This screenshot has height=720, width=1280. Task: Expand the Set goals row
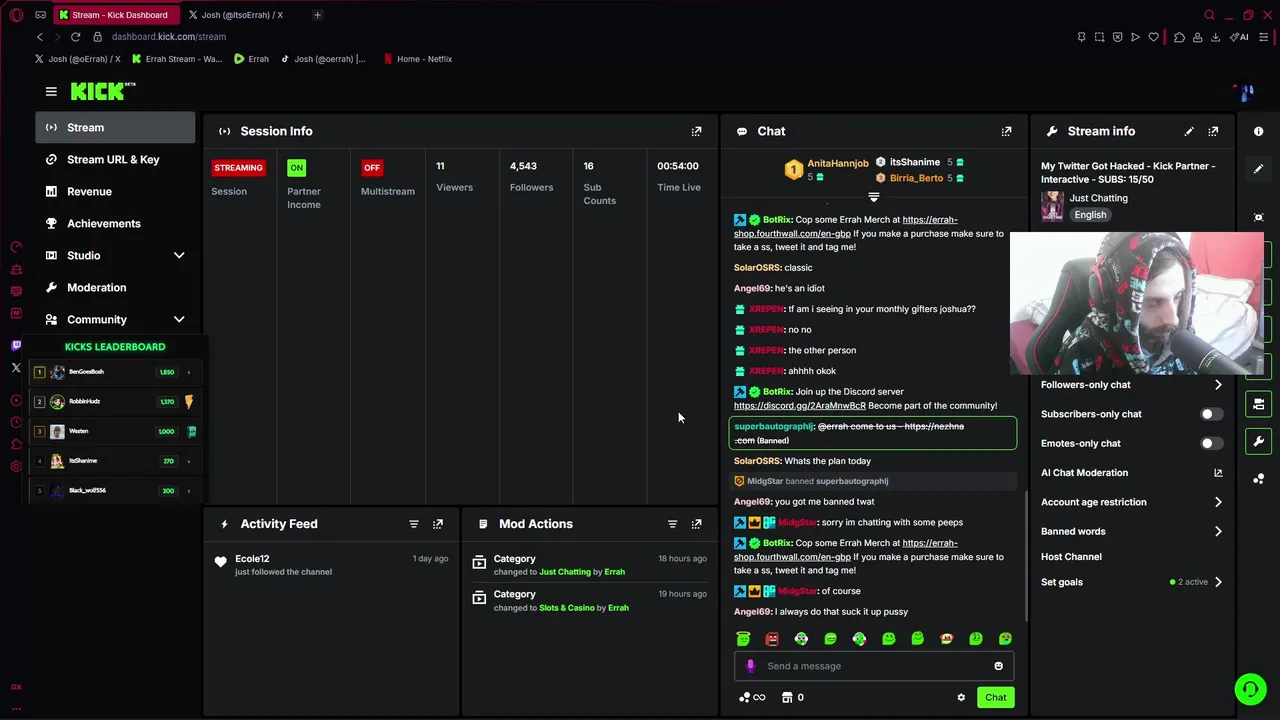click(x=1131, y=582)
